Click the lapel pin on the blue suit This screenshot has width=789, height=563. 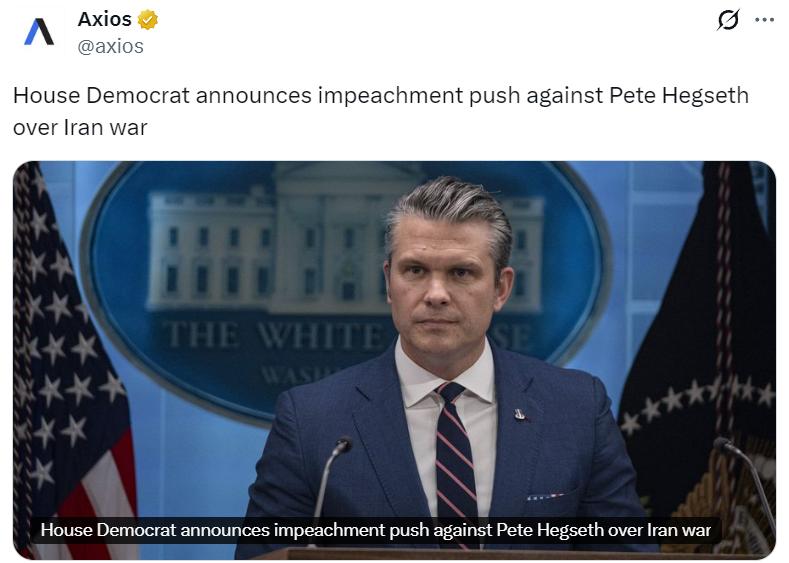tap(520, 414)
